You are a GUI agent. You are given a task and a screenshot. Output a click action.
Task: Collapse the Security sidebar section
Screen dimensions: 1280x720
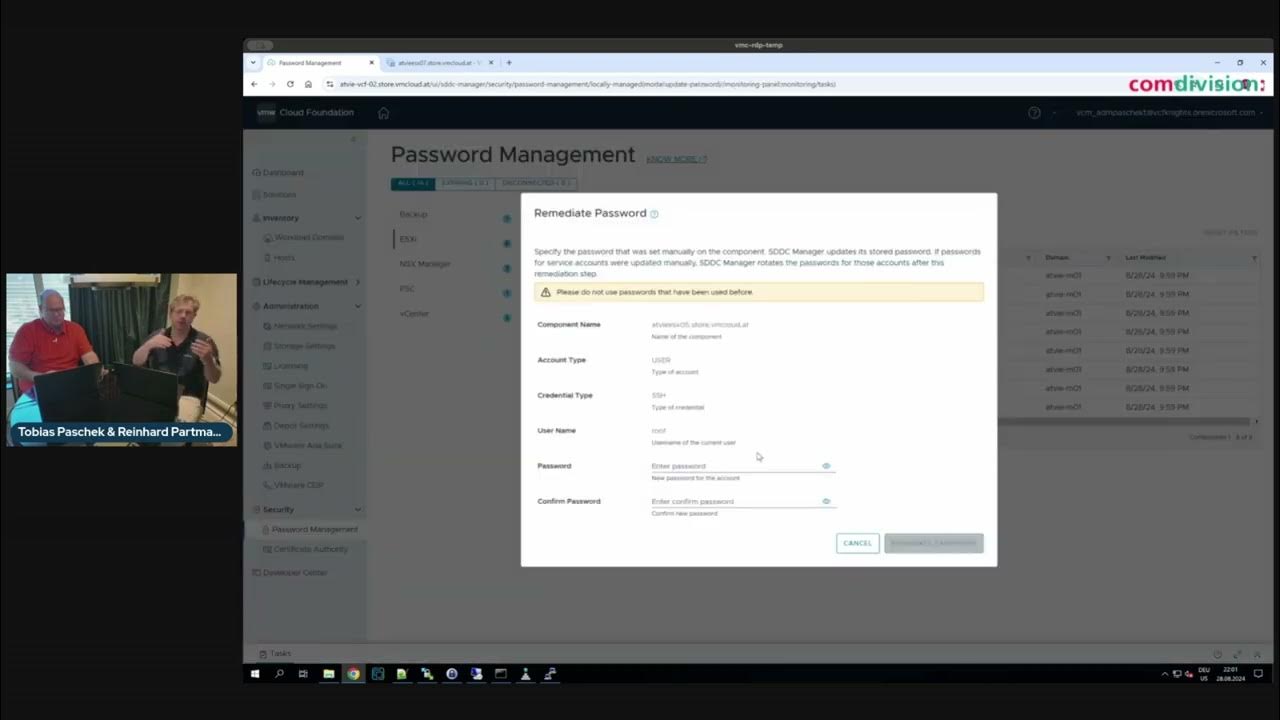pyautogui.click(x=358, y=510)
